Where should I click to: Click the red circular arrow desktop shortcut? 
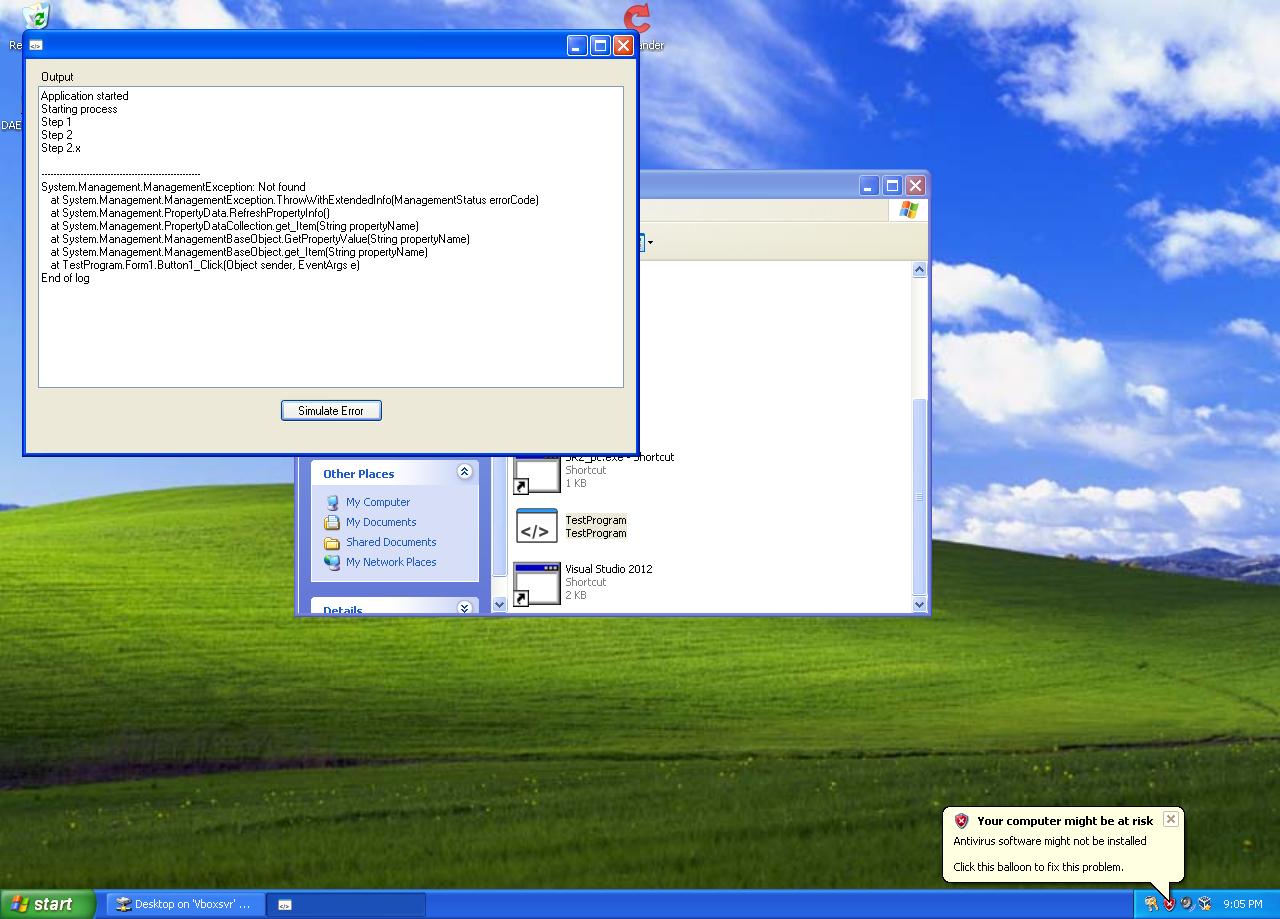pyautogui.click(x=637, y=17)
